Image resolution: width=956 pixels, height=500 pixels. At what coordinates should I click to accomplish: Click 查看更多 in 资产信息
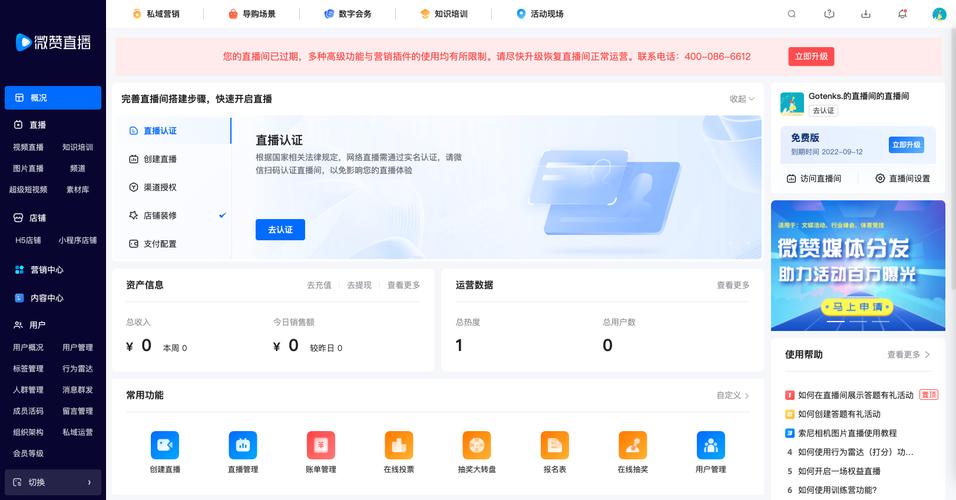tap(404, 285)
